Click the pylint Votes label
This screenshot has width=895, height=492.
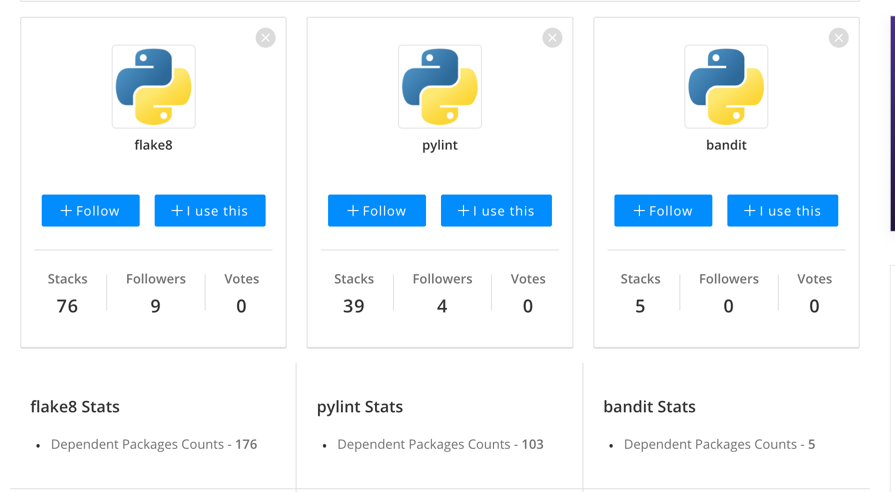pos(528,279)
